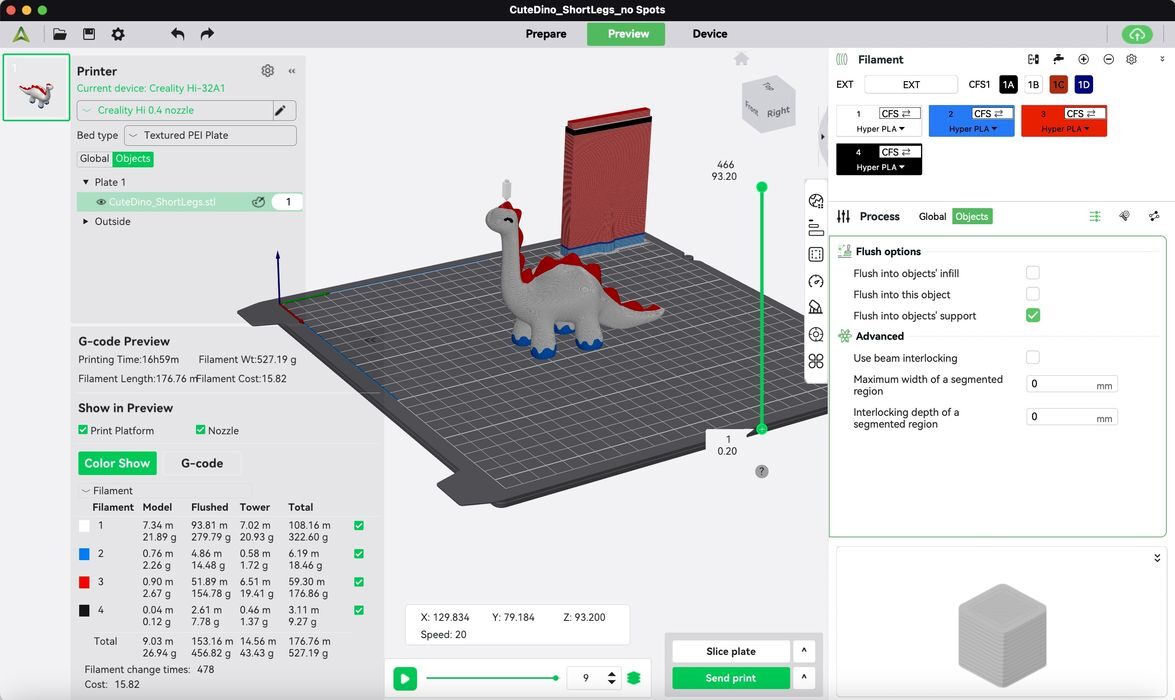Open filament 1 Hyper PLA dropdown
This screenshot has height=700, width=1175.
(x=880, y=129)
